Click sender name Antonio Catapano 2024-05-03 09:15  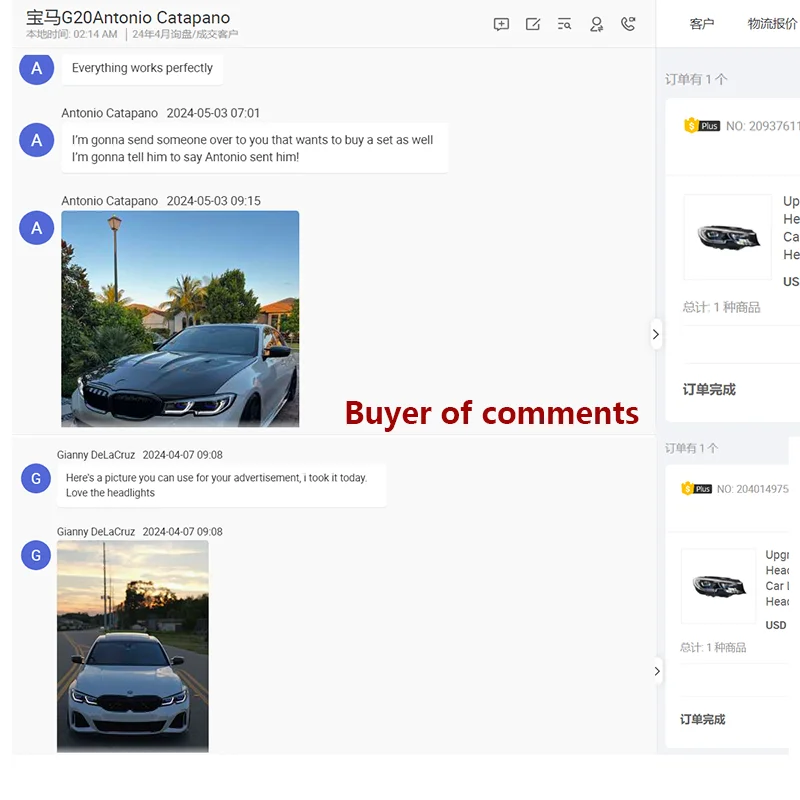[x=161, y=201]
